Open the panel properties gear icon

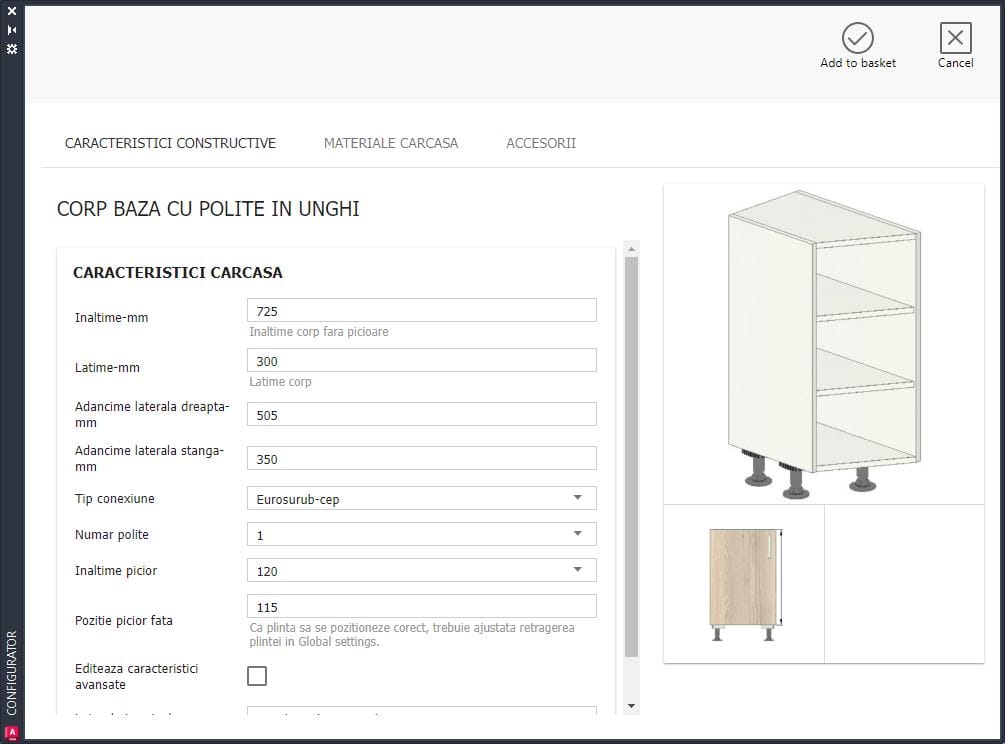coord(12,49)
